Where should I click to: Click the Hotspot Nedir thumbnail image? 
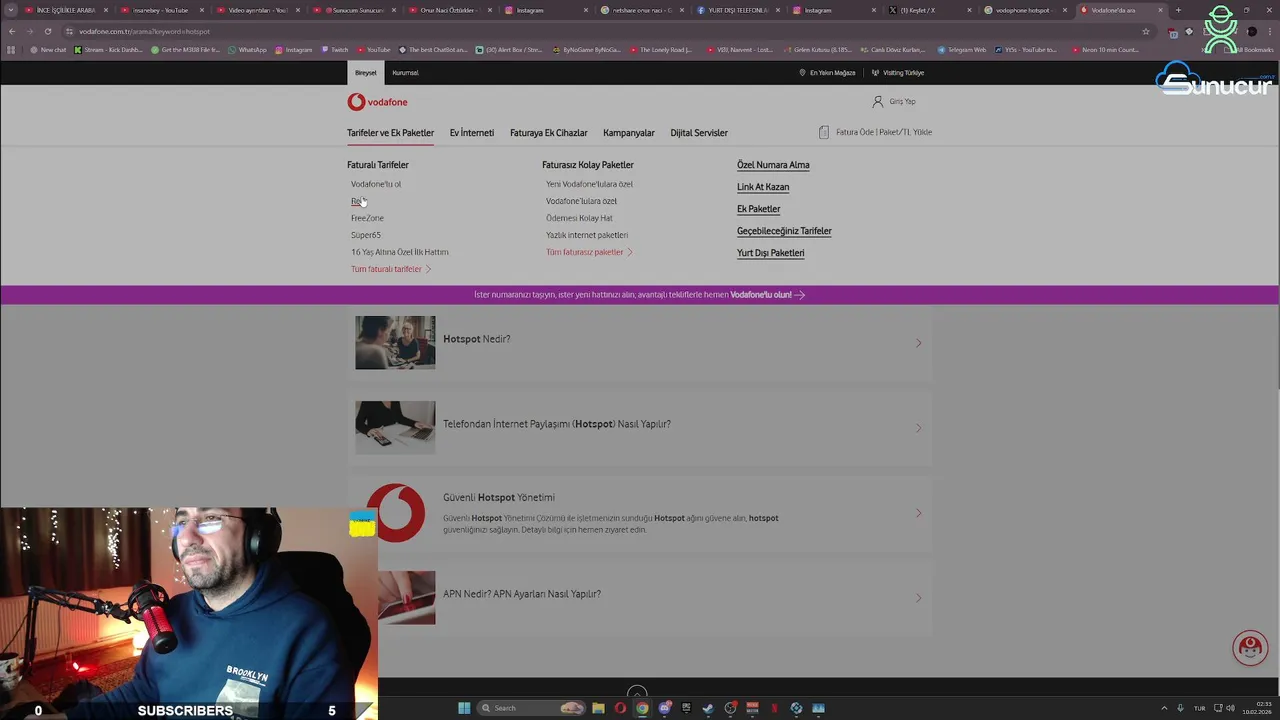point(395,342)
